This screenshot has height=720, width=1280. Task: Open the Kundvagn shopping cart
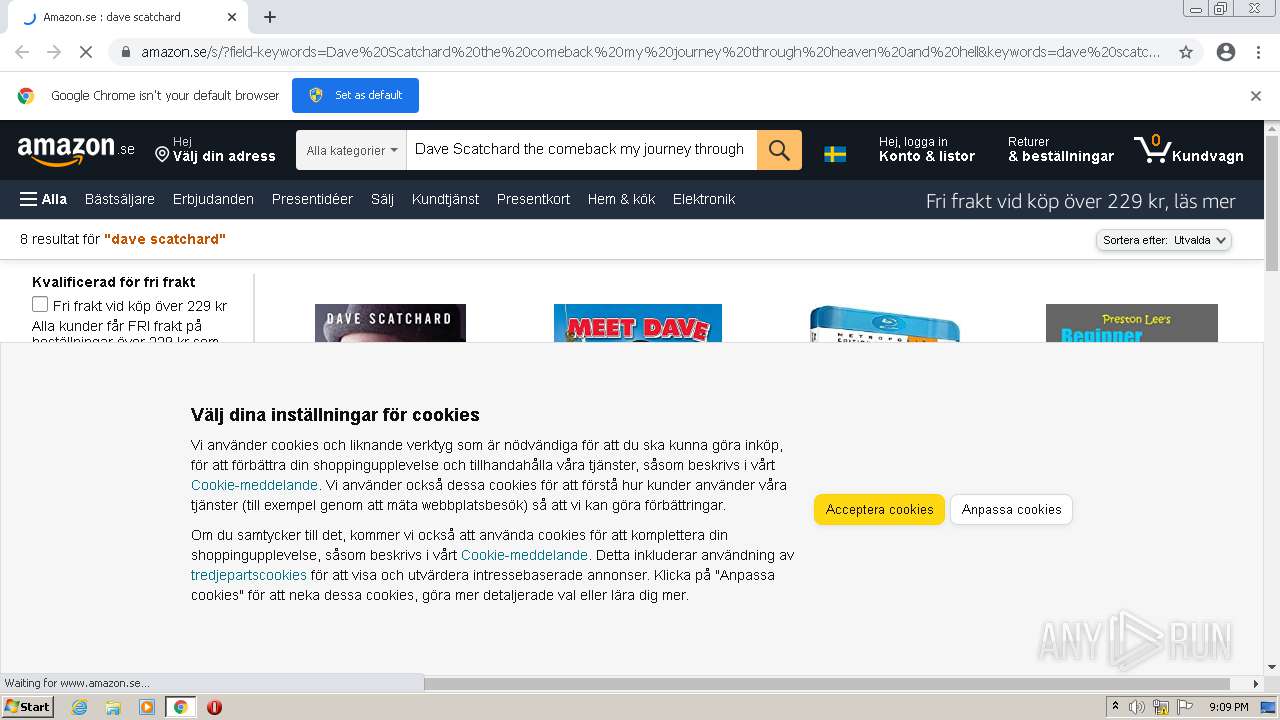[1189, 150]
